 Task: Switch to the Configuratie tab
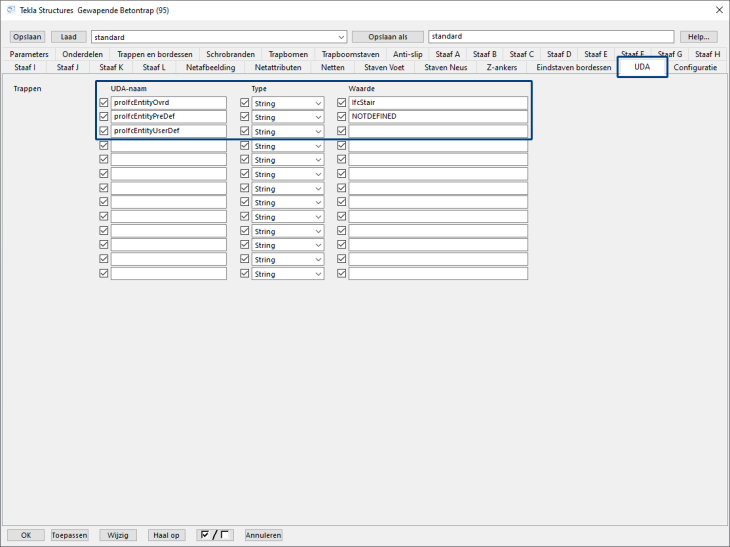(695, 68)
